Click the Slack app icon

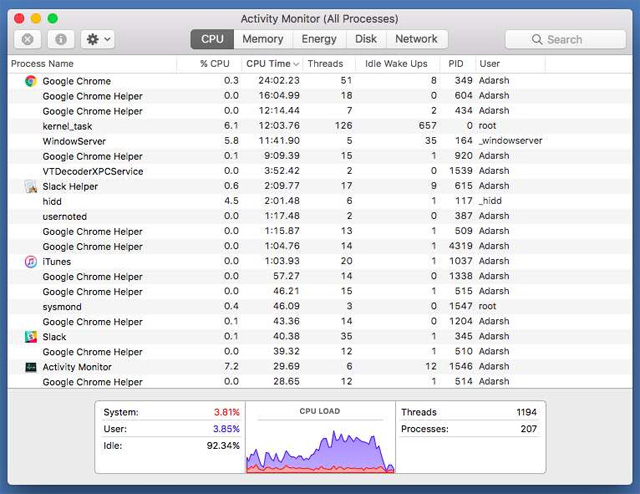(31, 337)
